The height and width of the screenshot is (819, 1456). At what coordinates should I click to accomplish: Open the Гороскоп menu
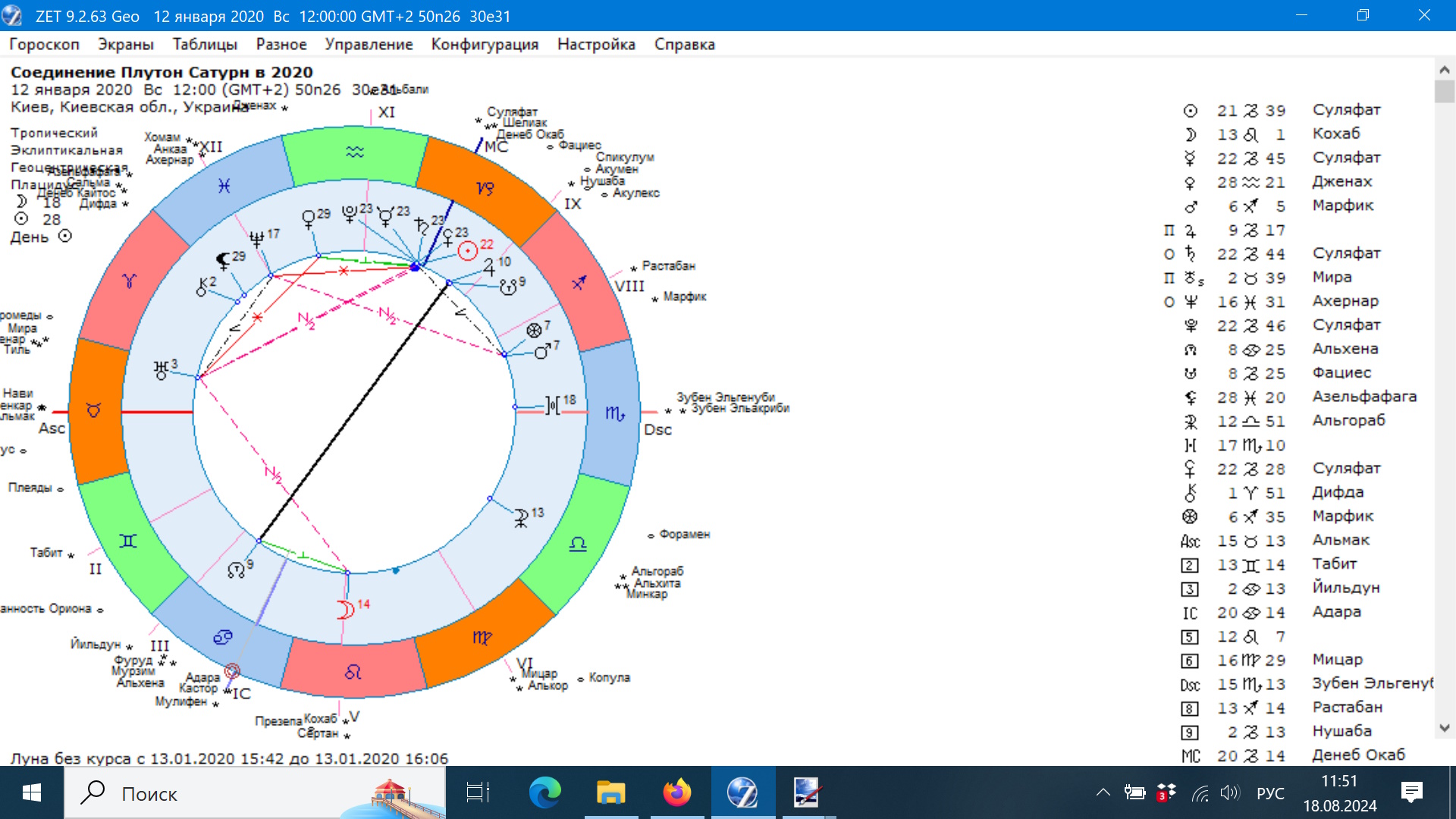pos(44,44)
